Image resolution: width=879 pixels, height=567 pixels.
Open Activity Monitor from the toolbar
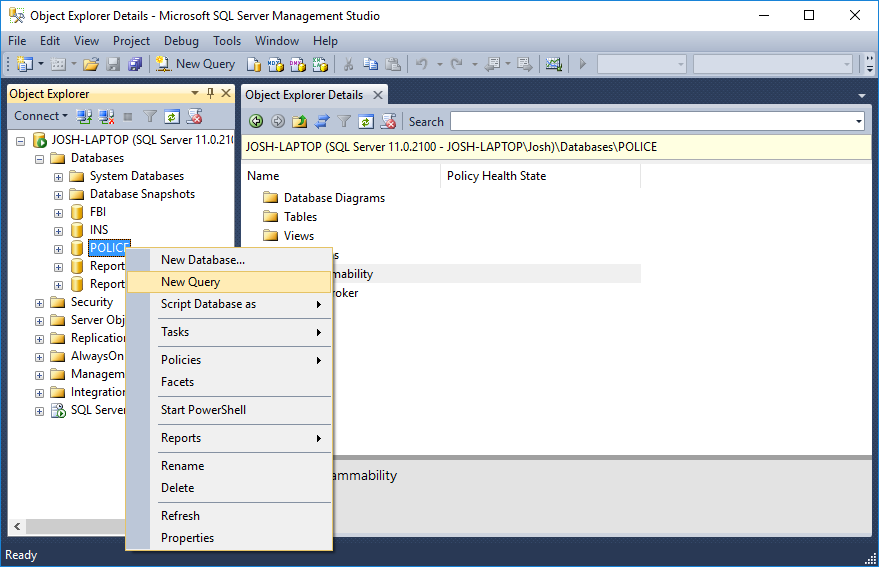pos(553,64)
